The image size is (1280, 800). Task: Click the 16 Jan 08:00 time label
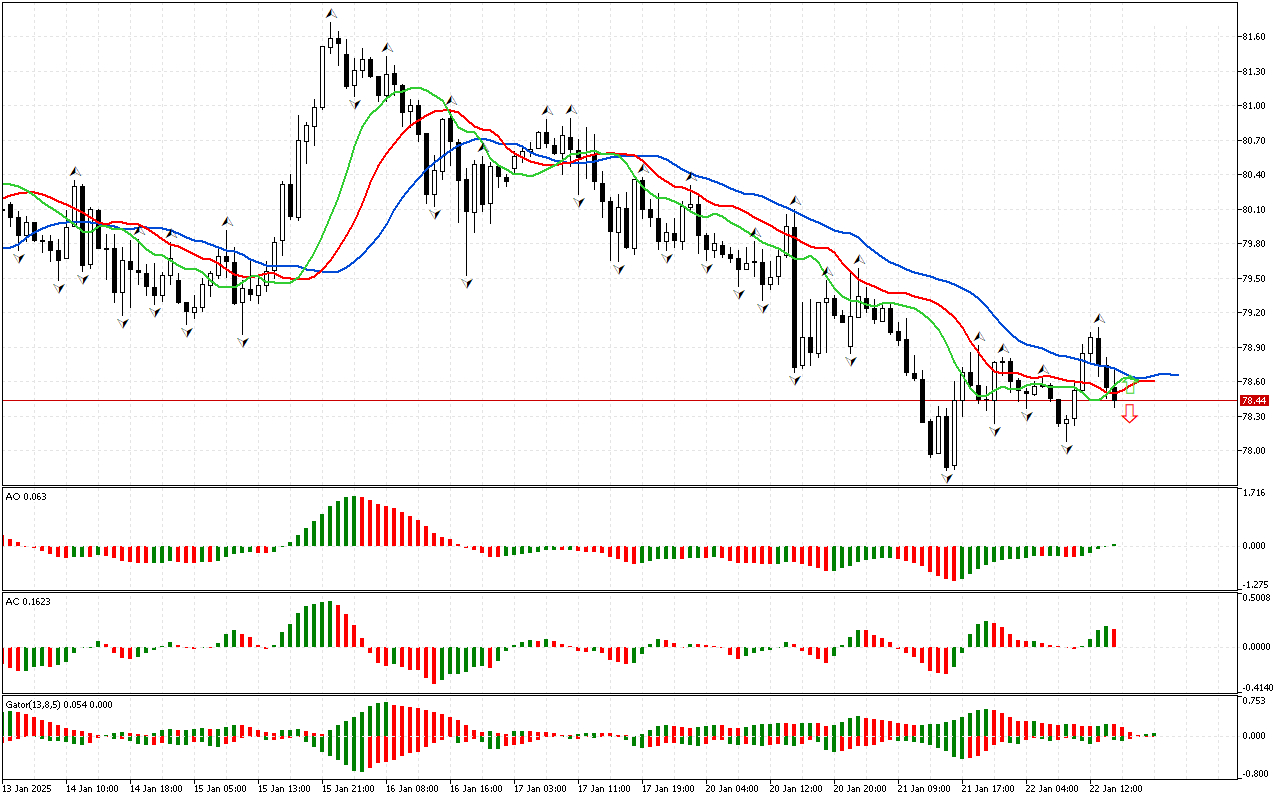[410, 789]
